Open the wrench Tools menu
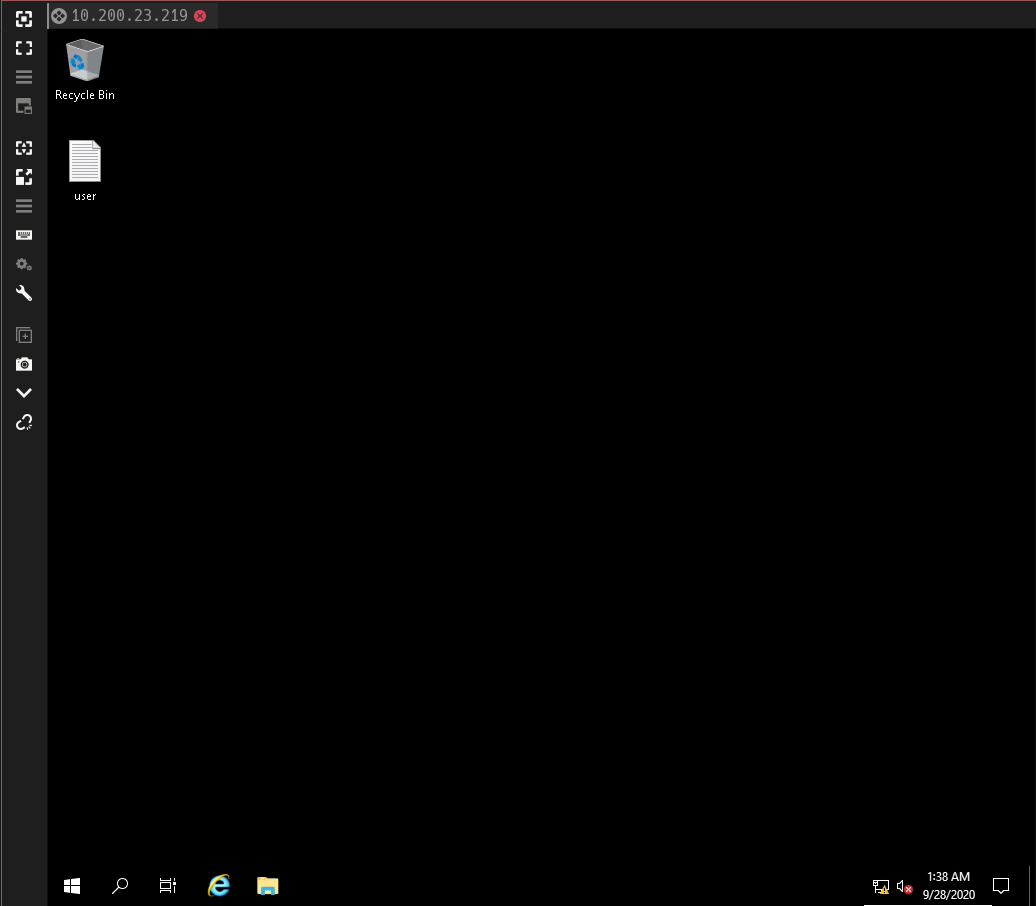Image resolution: width=1036 pixels, height=906 pixels. [x=24, y=294]
